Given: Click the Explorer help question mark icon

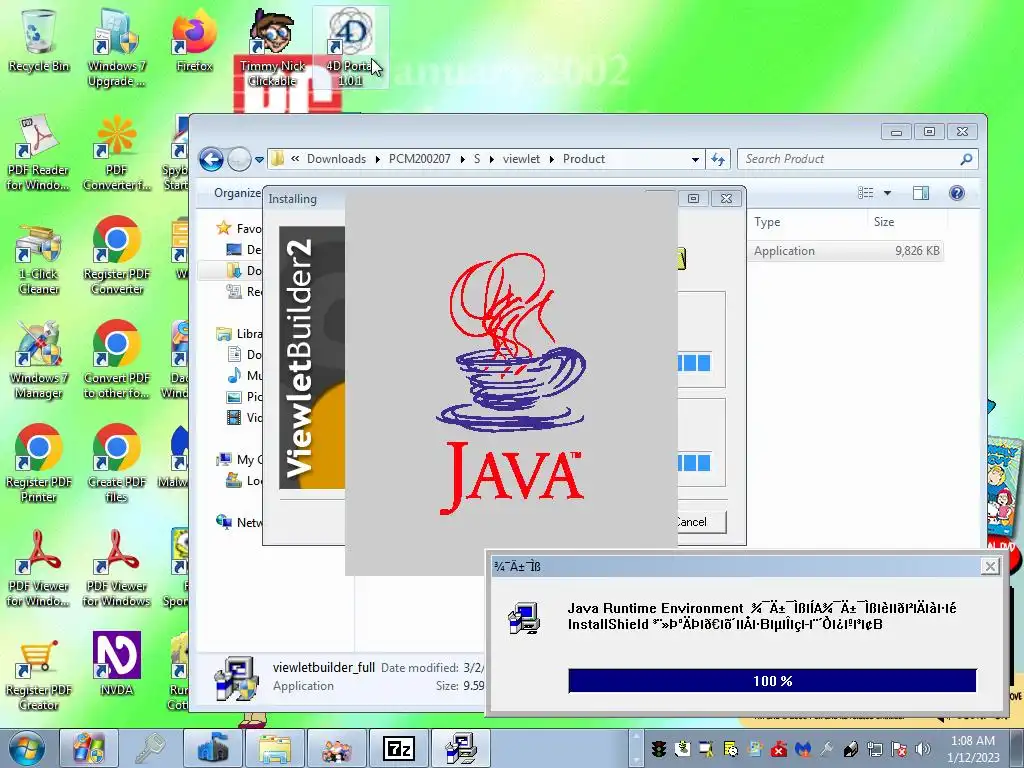Looking at the screenshot, I should point(957,193).
